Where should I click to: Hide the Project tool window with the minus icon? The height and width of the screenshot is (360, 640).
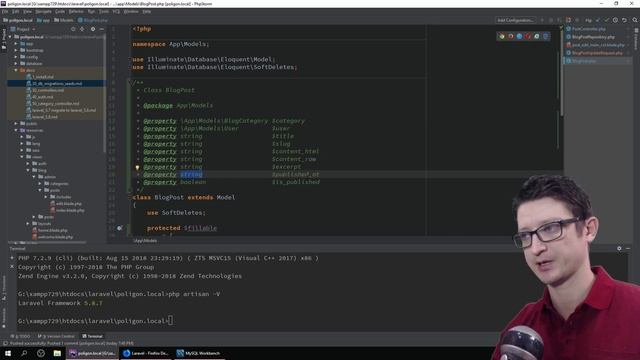click(x=102, y=29)
